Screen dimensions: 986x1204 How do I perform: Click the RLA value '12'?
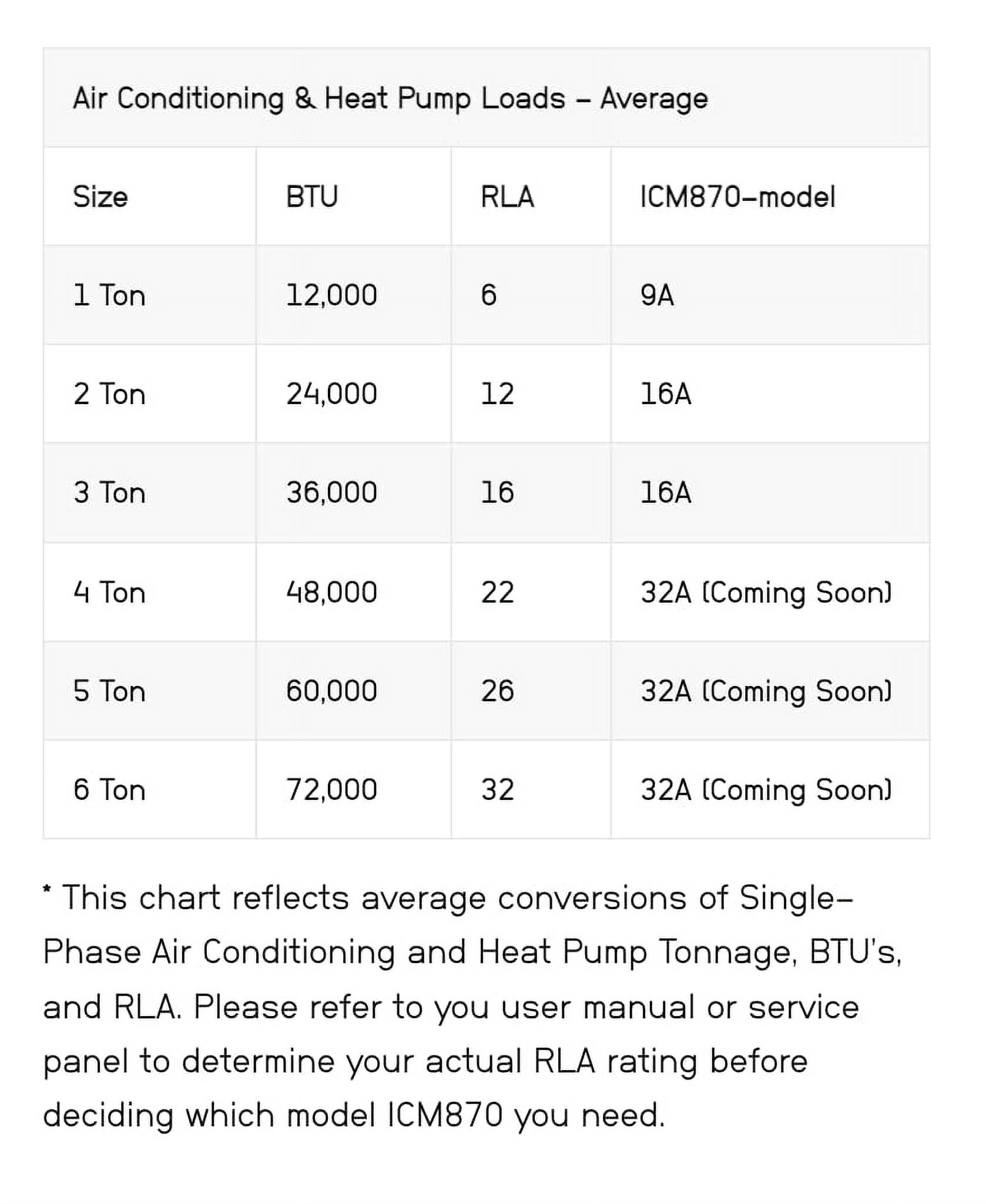497,394
